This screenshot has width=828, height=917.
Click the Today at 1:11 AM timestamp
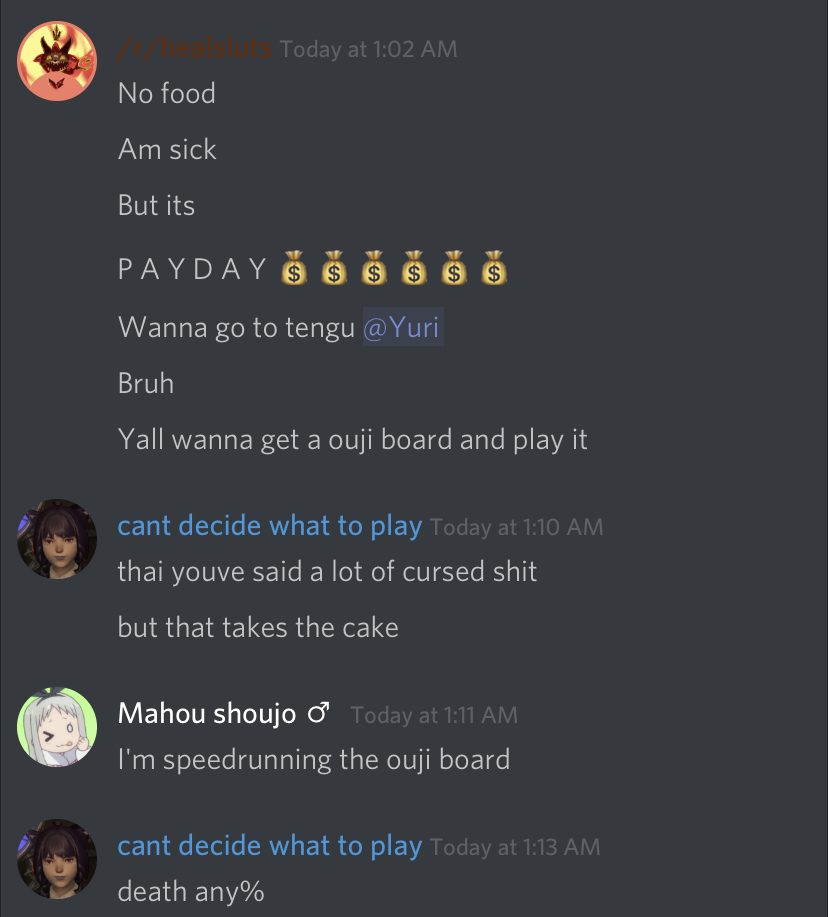point(434,715)
